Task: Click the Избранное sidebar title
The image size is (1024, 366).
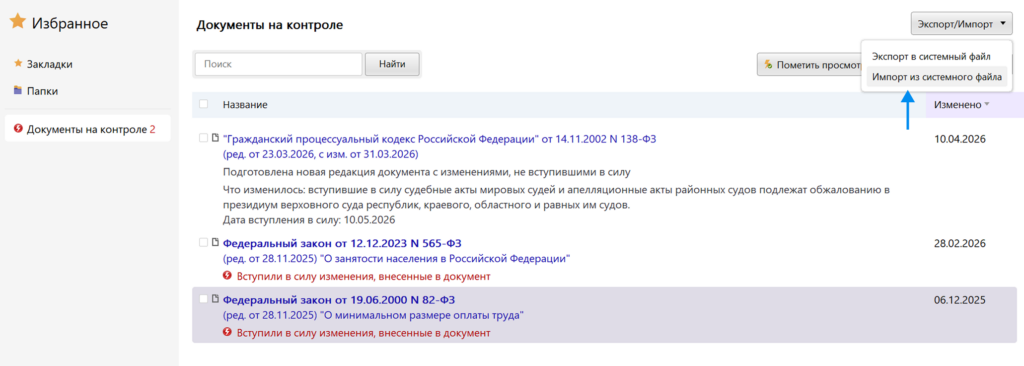Action: [70, 24]
